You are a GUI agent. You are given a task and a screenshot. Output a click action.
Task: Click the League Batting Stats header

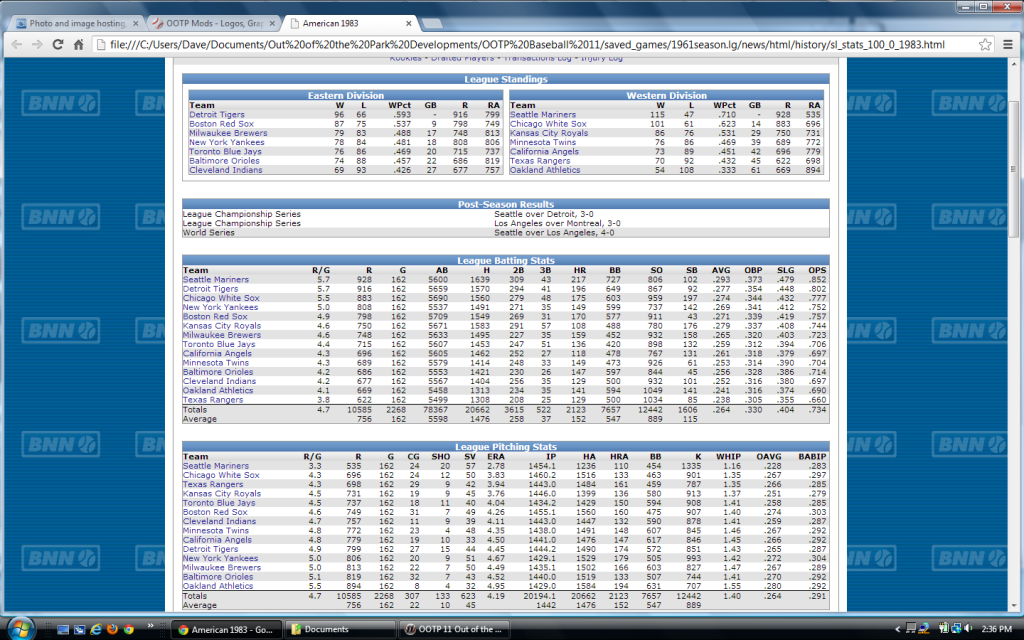coord(505,261)
